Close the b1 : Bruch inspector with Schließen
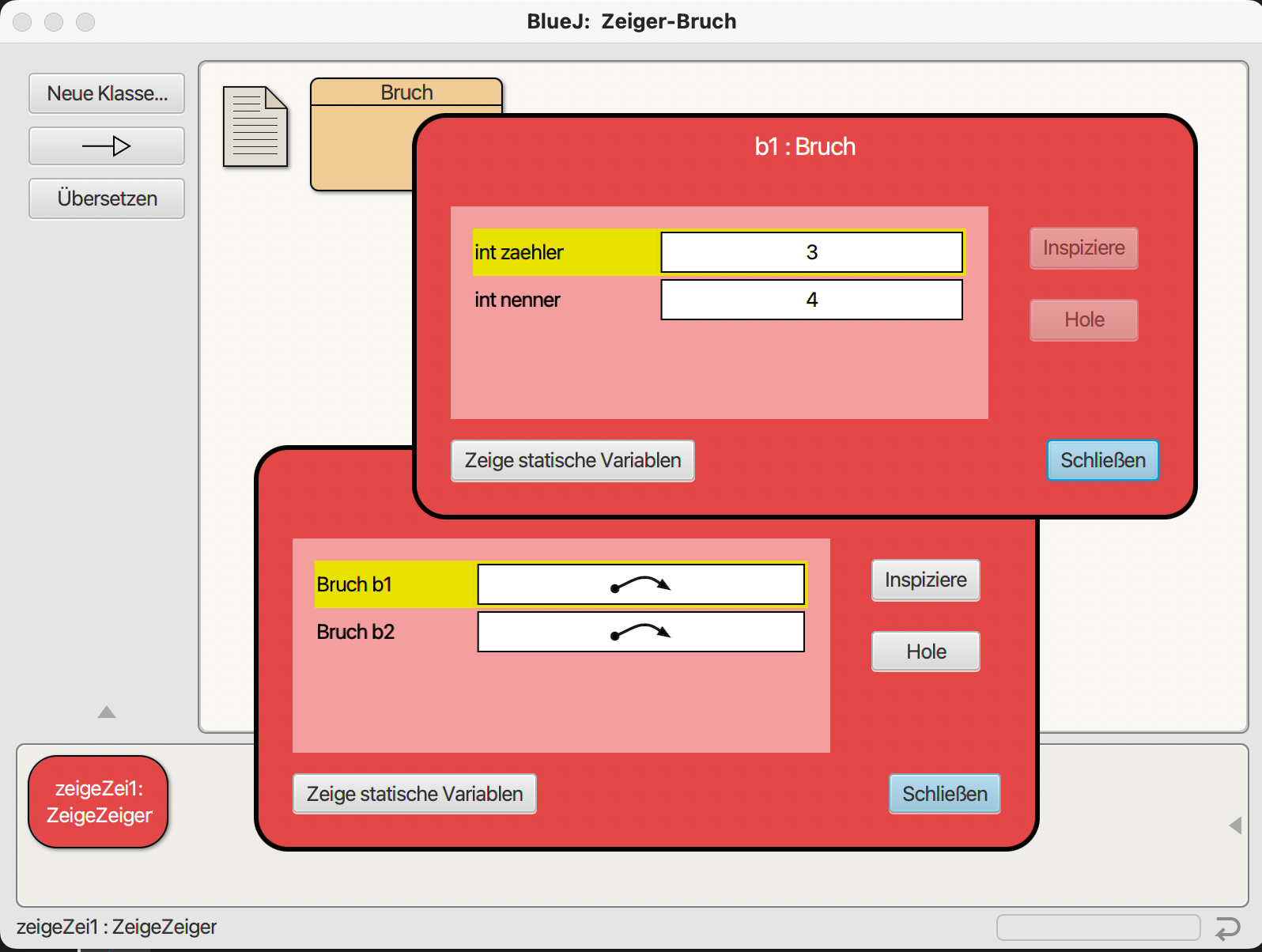Image resolution: width=1262 pixels, height=952 pixels. 1103,460
